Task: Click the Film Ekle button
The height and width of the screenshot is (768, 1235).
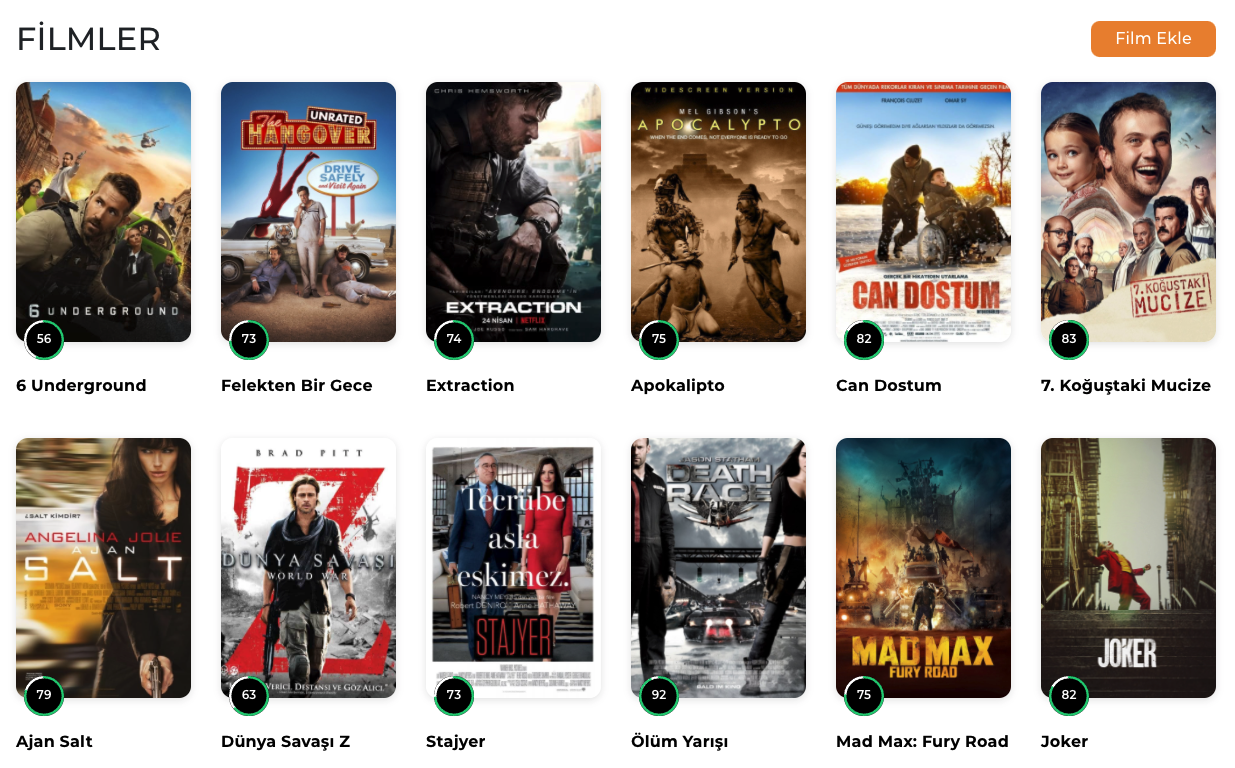Action: (1153, 39)
